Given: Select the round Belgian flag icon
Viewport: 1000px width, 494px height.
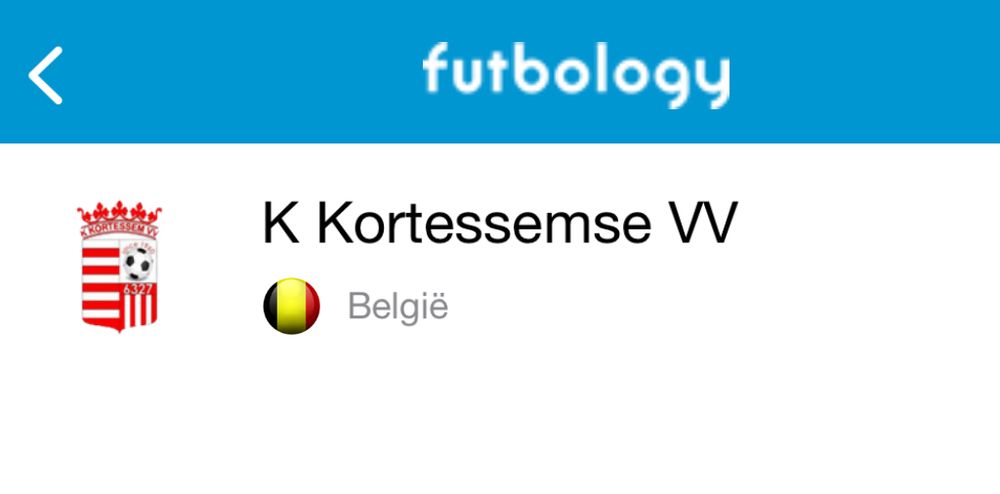Looking at the screenshot, I should pos(291,306).
